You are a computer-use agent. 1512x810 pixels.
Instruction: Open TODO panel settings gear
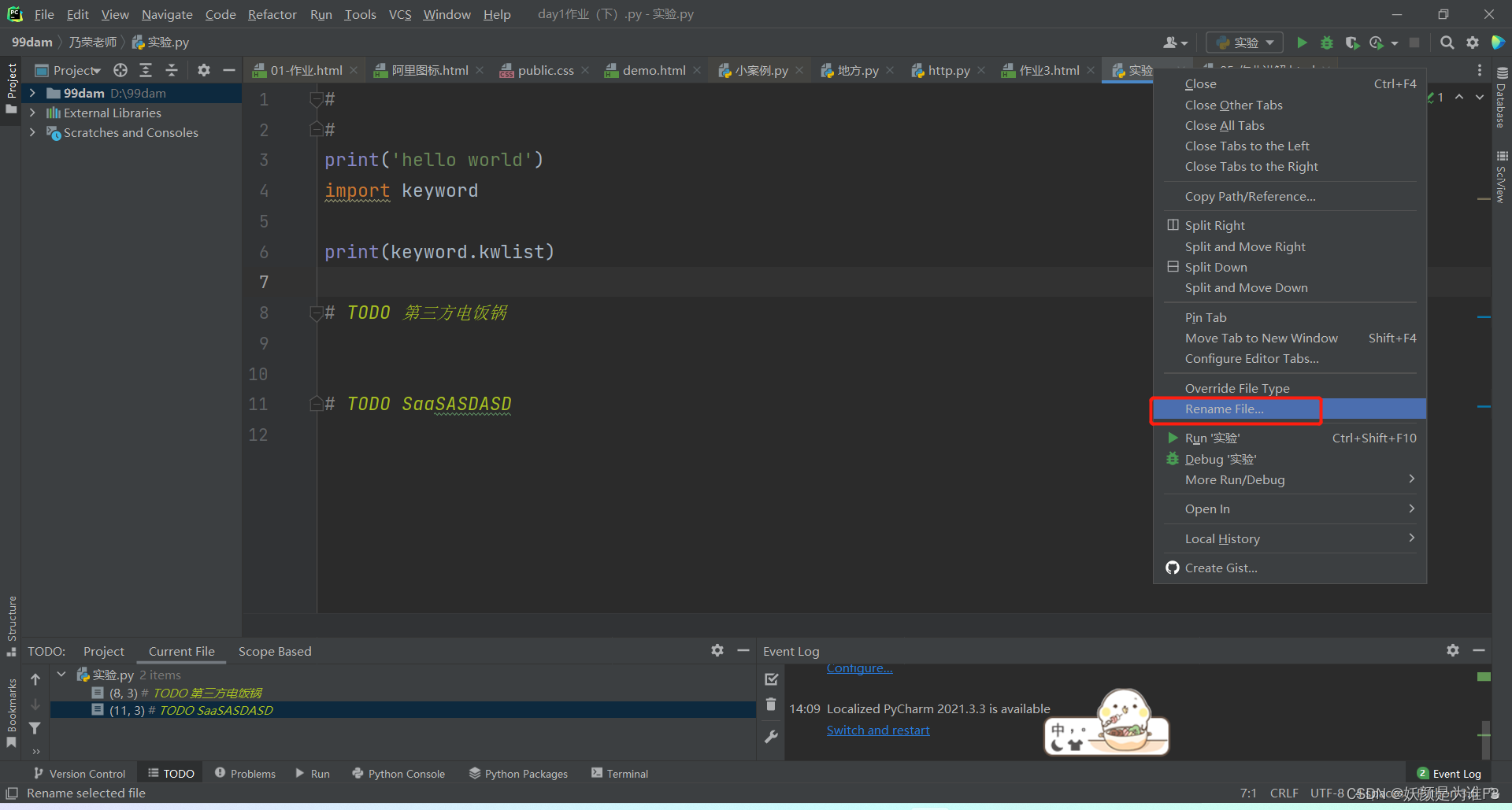click(717, 650)
